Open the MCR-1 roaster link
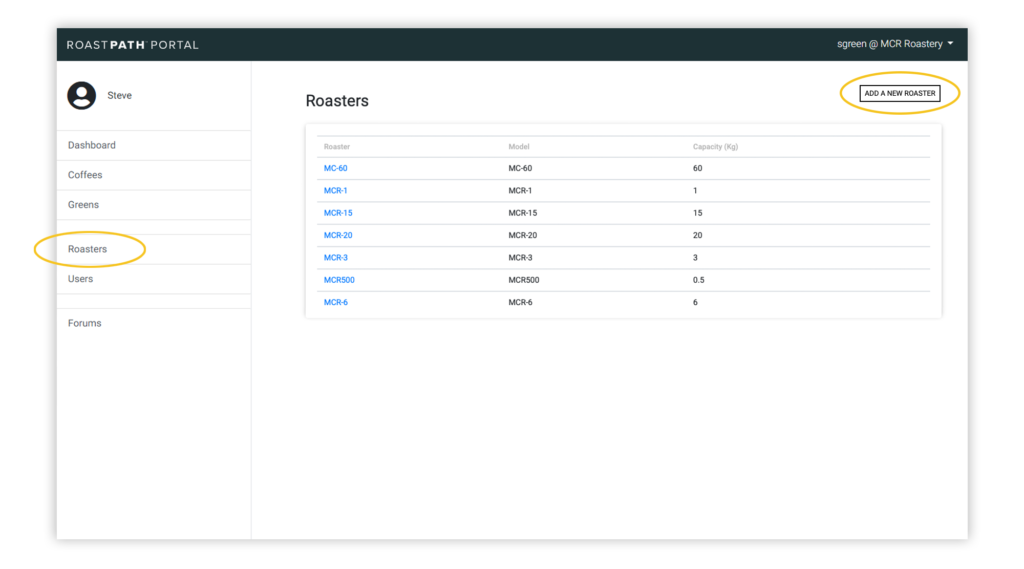Image resolution: width=1024 pixels, height=569 pixels. point(335,191)
